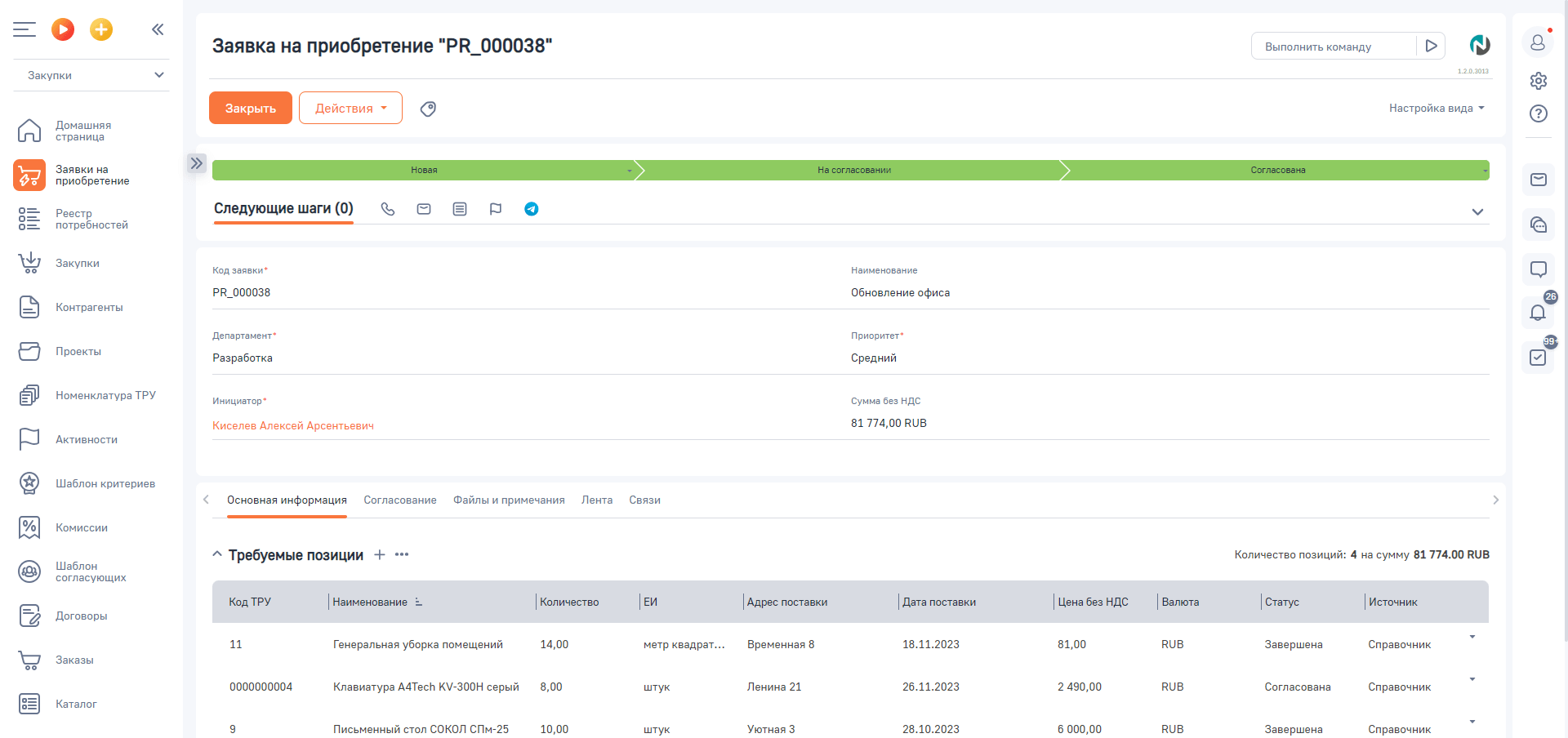The width and height of the screenshot is (1568, 738).
Task: Collapse the left sidebar with double chevron
Action: click(158, 29)
